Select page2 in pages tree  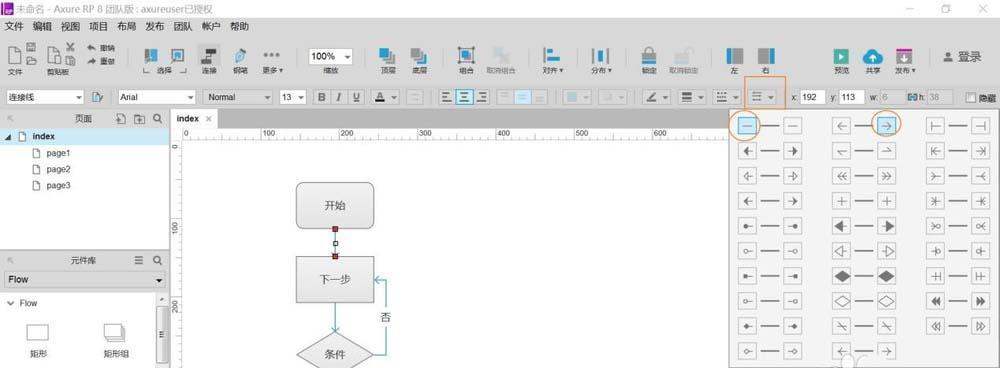click(58, 169)
